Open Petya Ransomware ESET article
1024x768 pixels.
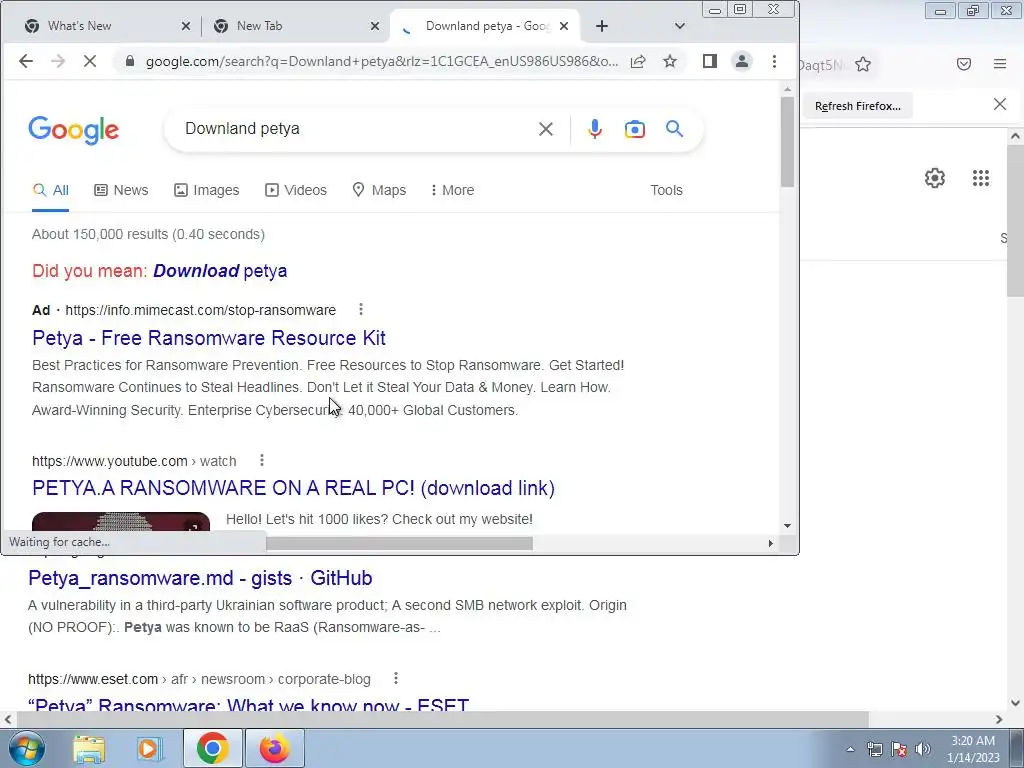248,704
